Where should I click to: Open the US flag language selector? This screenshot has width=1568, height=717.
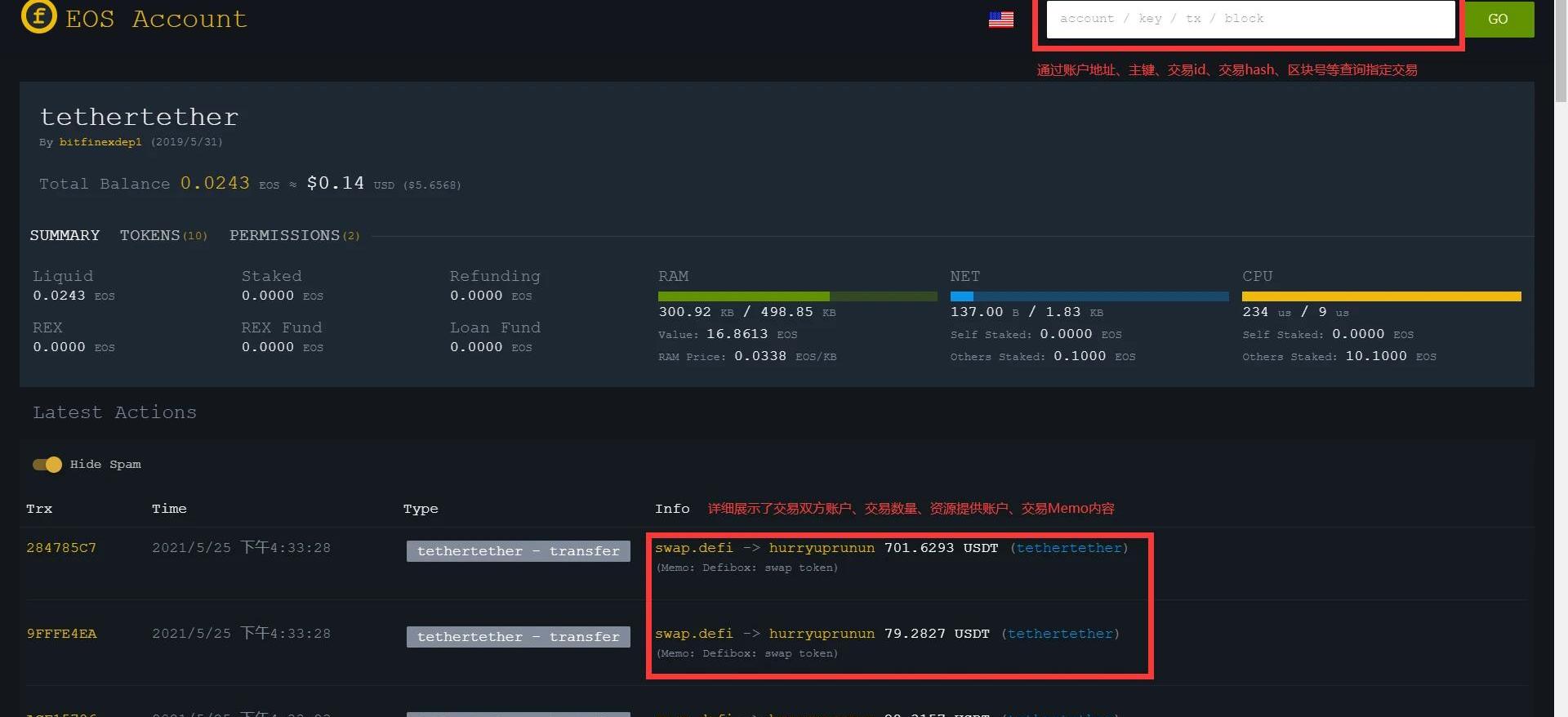1000,20
